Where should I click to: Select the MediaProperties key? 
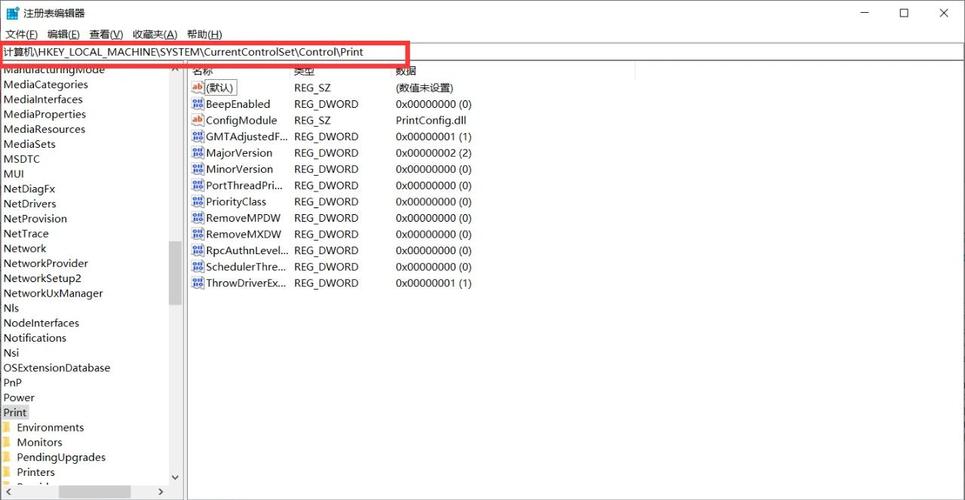(44, 115)
